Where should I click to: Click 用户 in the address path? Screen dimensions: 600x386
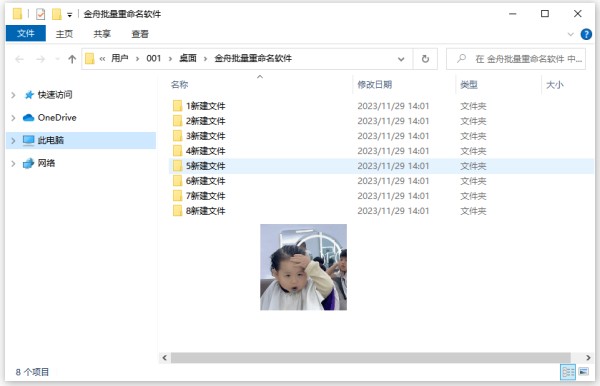pos(119,58)
